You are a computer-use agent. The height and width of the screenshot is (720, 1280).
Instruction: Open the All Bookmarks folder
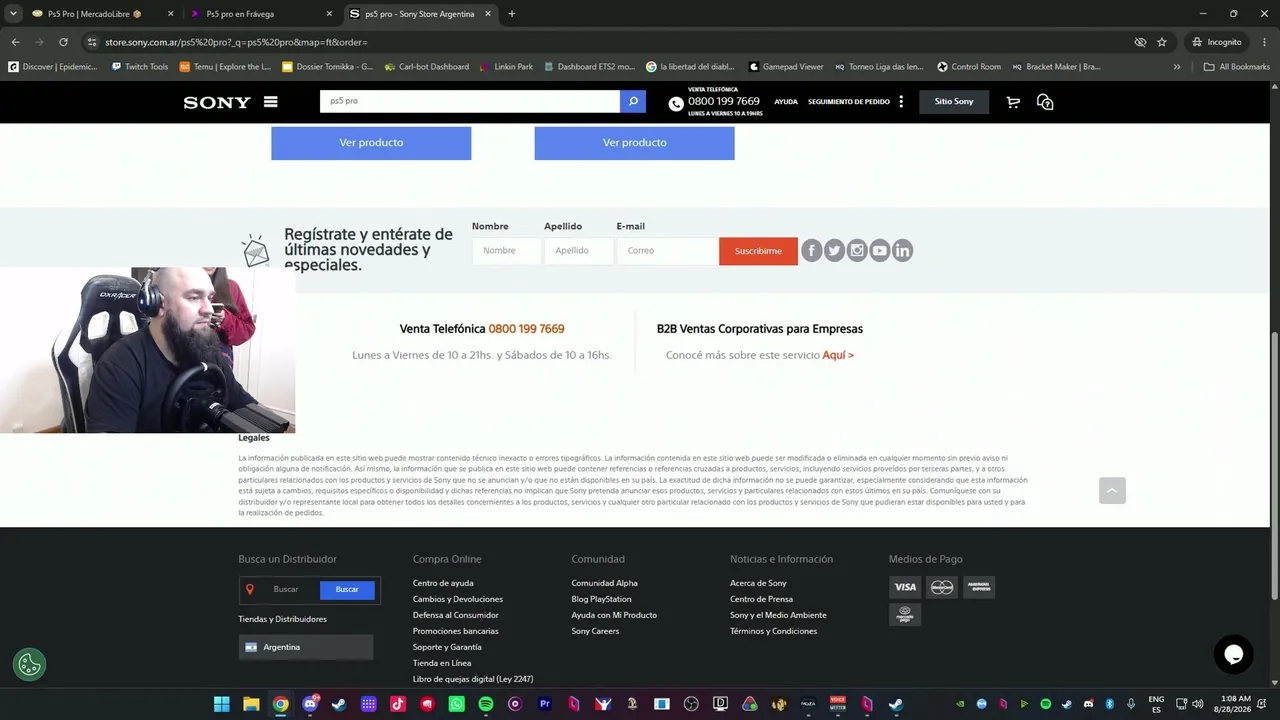point(1236,67)
